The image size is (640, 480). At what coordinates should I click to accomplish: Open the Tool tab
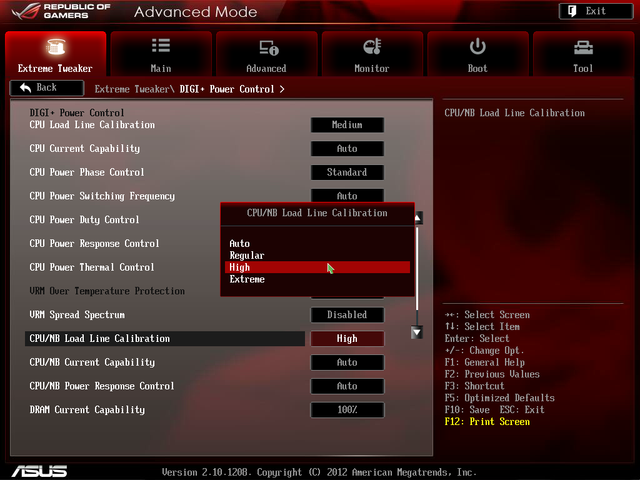pos(583,53)
